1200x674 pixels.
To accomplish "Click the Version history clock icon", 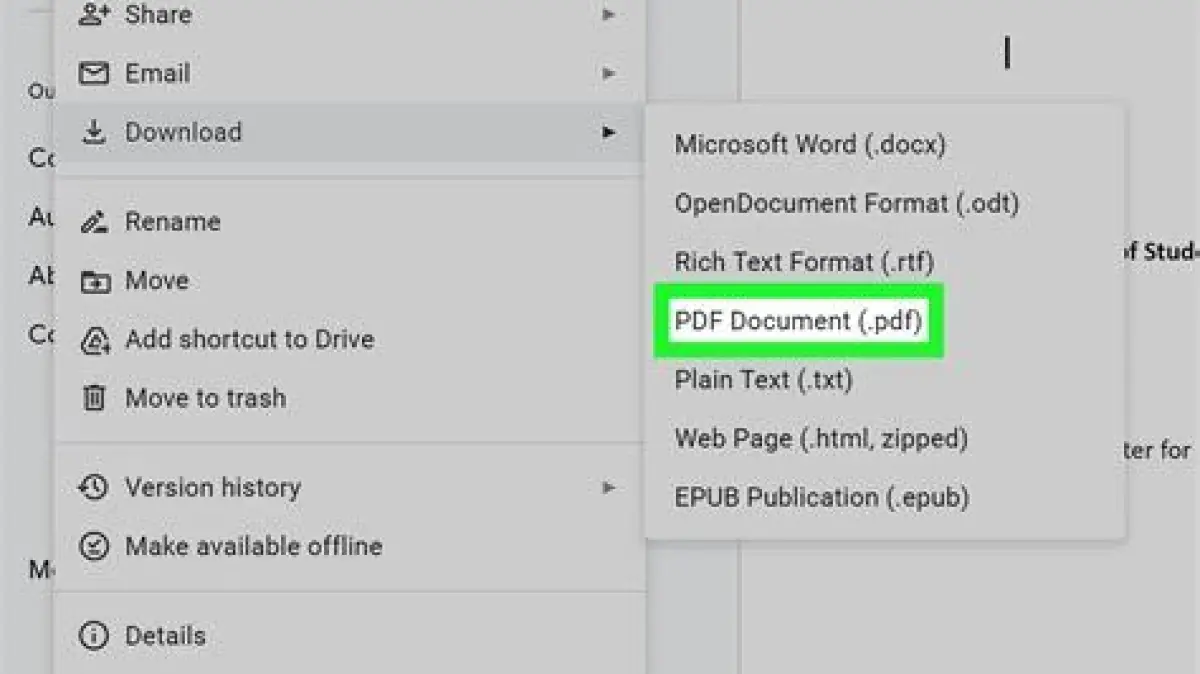I will 93,488.
